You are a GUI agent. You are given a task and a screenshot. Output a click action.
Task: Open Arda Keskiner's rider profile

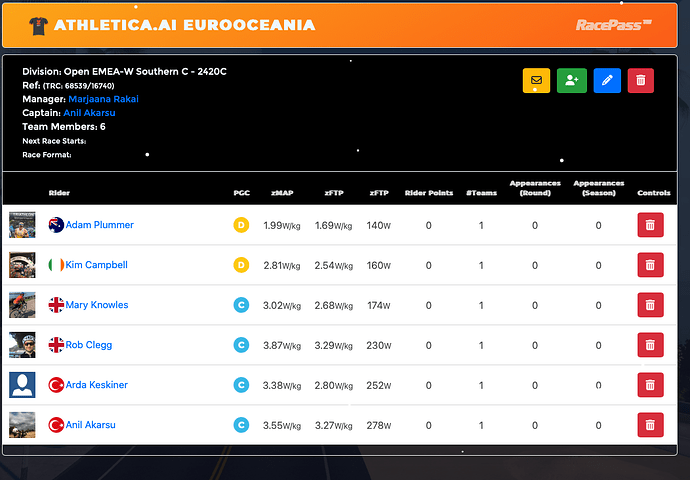(96, 385)
